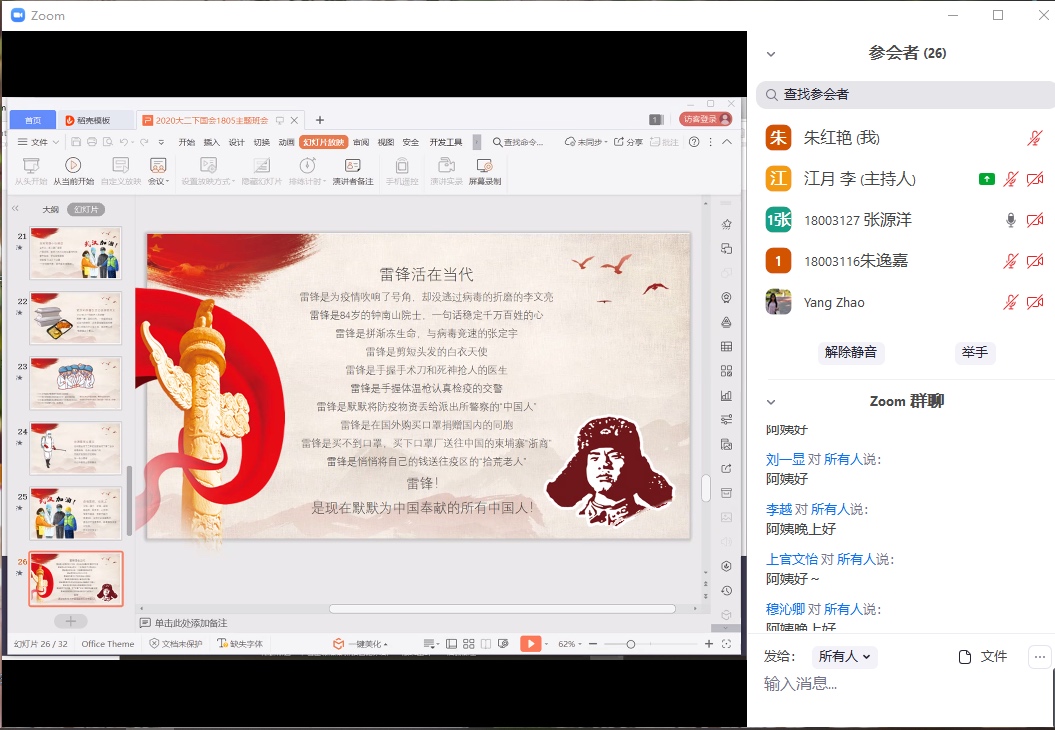The image size is (1055, 730).
Task: Click the 屏幕录制 screen recording icon
Action: click(x=484, y=165)
